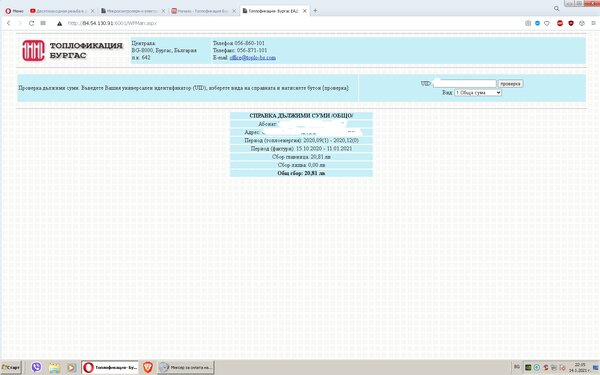This screenshot has height=375, width=600.
Task: Click the security warning triangle icon
Action: tap(59, 23)
